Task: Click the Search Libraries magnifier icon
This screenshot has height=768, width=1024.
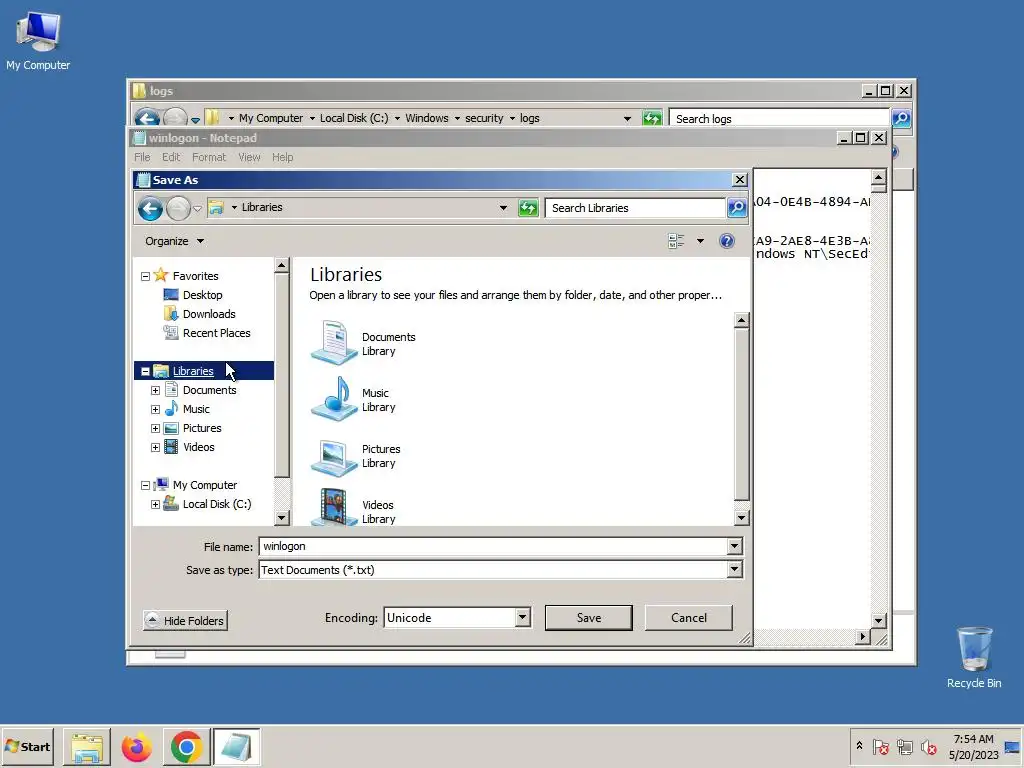Action: point(737,208)
